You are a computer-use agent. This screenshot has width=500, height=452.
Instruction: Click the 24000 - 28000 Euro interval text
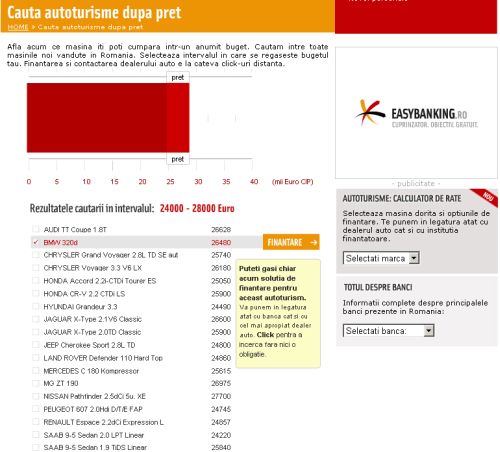197,208
